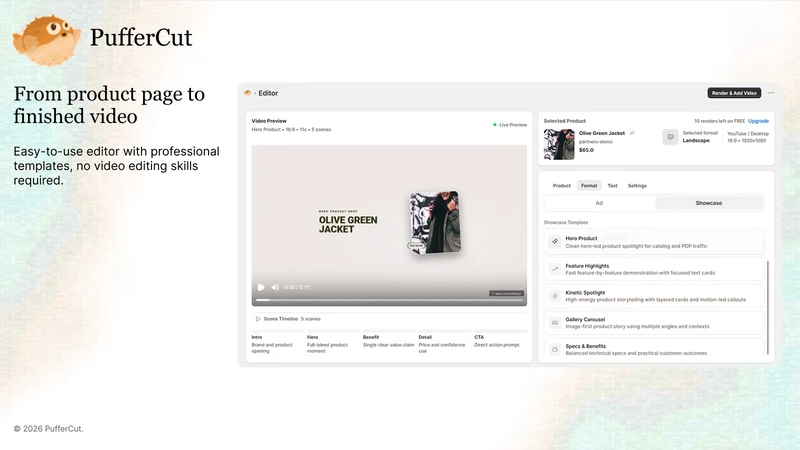
Task: Open the three-dot more options menu
Action: (771, 93)
